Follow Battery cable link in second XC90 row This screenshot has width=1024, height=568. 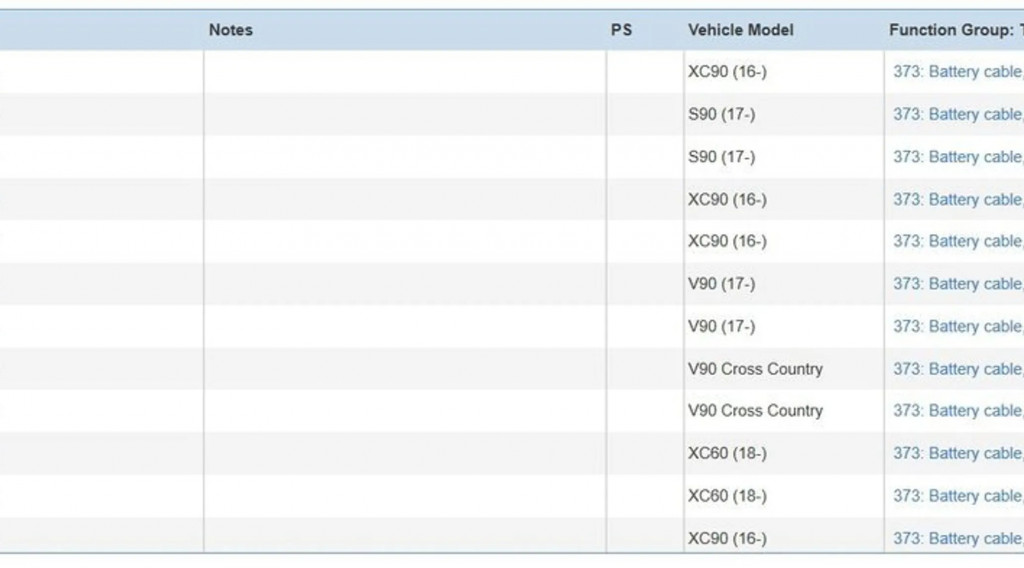(957, 200)
